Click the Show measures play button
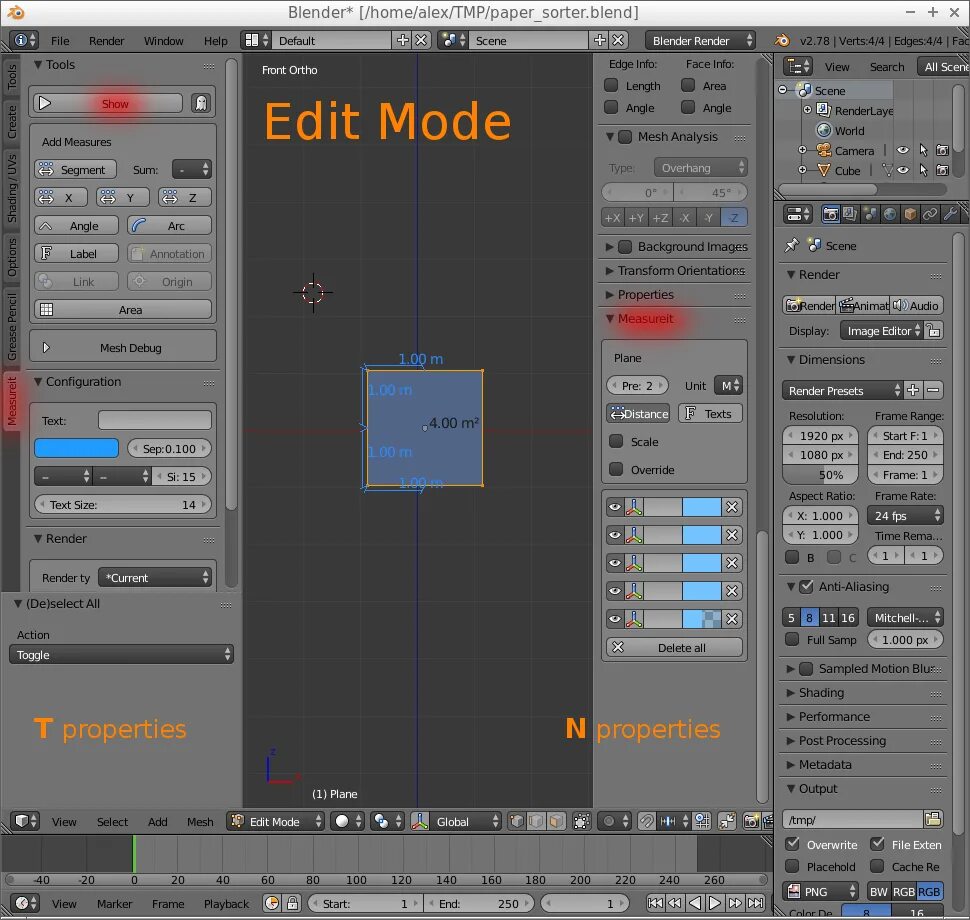 (x=108, y=103)
